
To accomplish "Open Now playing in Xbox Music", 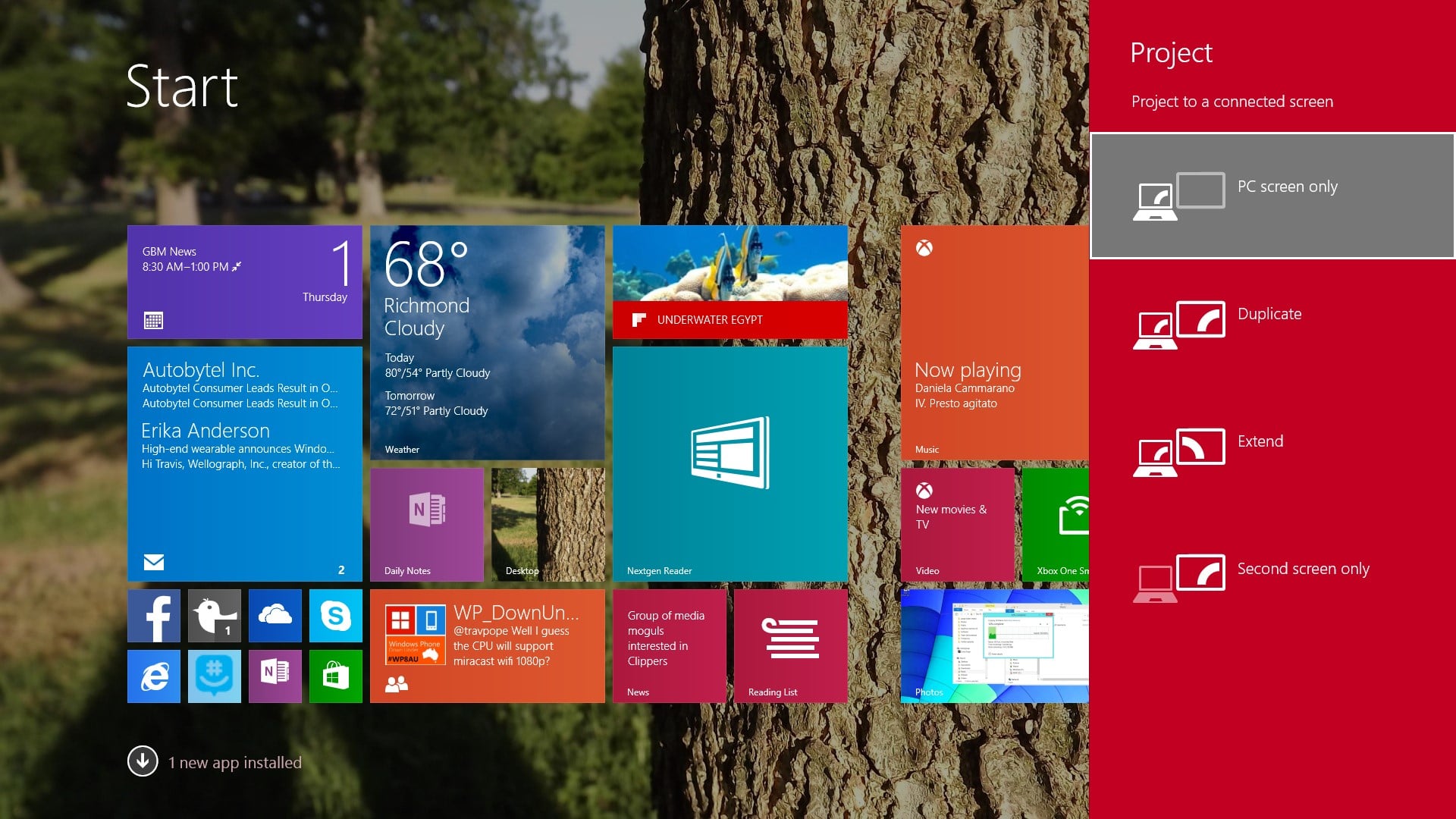I will (993, 341).
